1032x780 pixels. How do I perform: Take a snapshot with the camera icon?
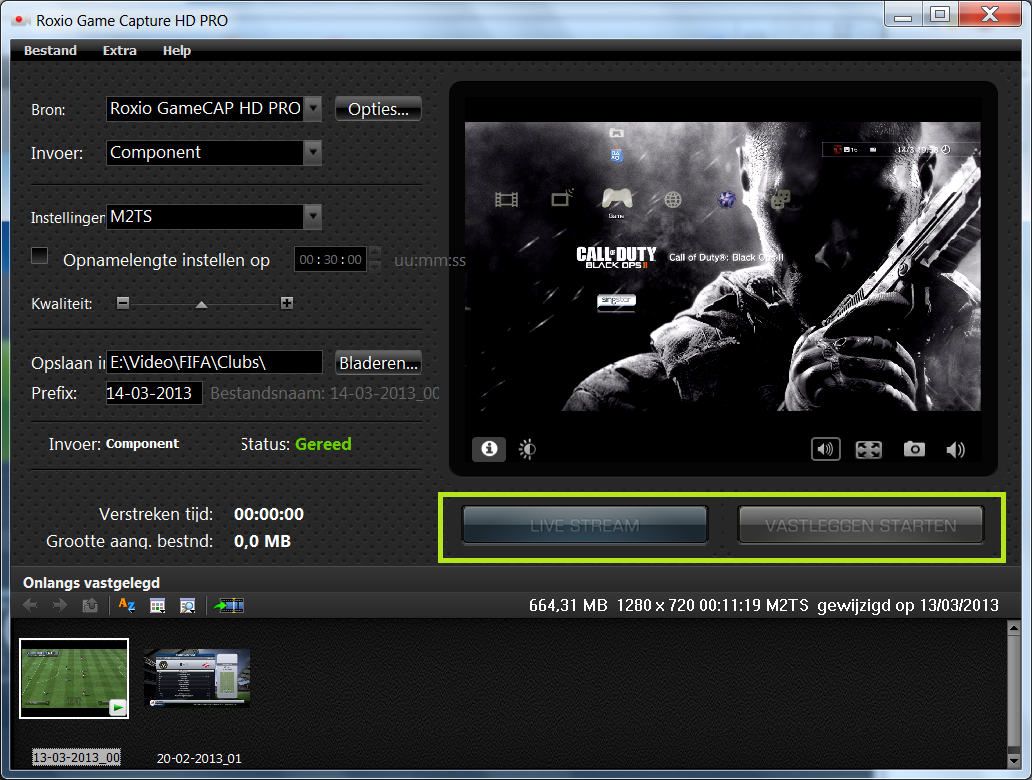[914, 449]
